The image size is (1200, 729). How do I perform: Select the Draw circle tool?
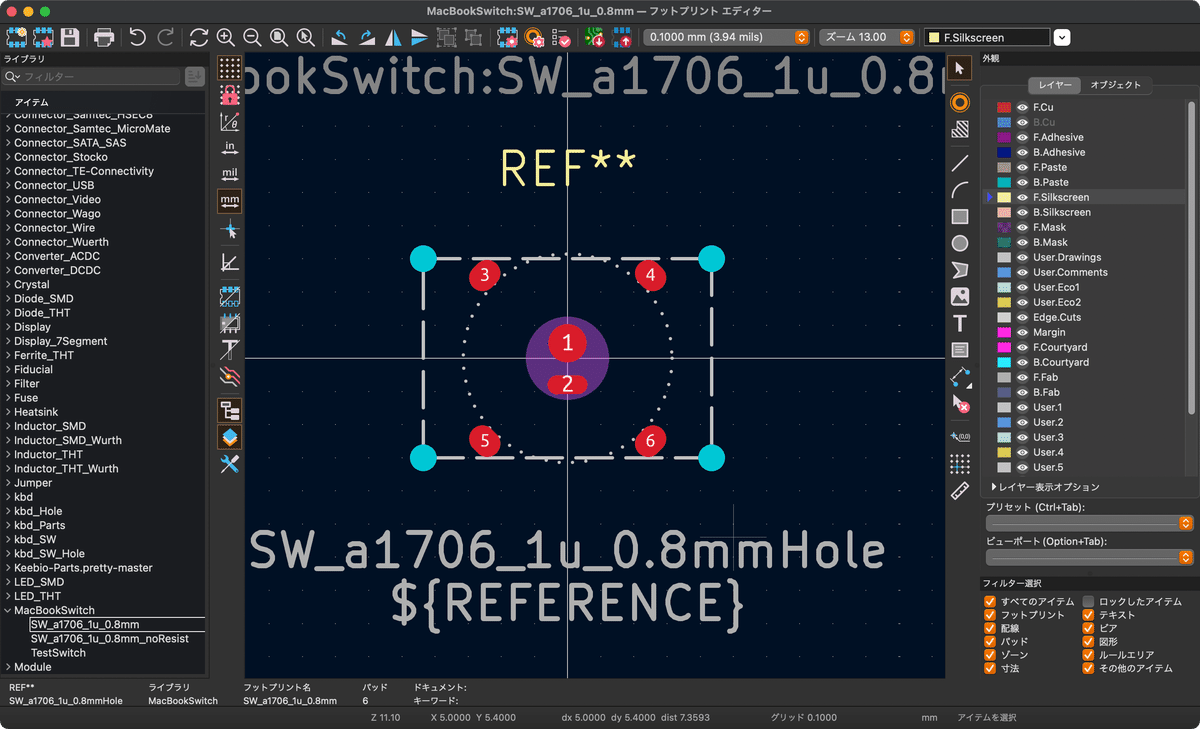(x=960, y=243)
